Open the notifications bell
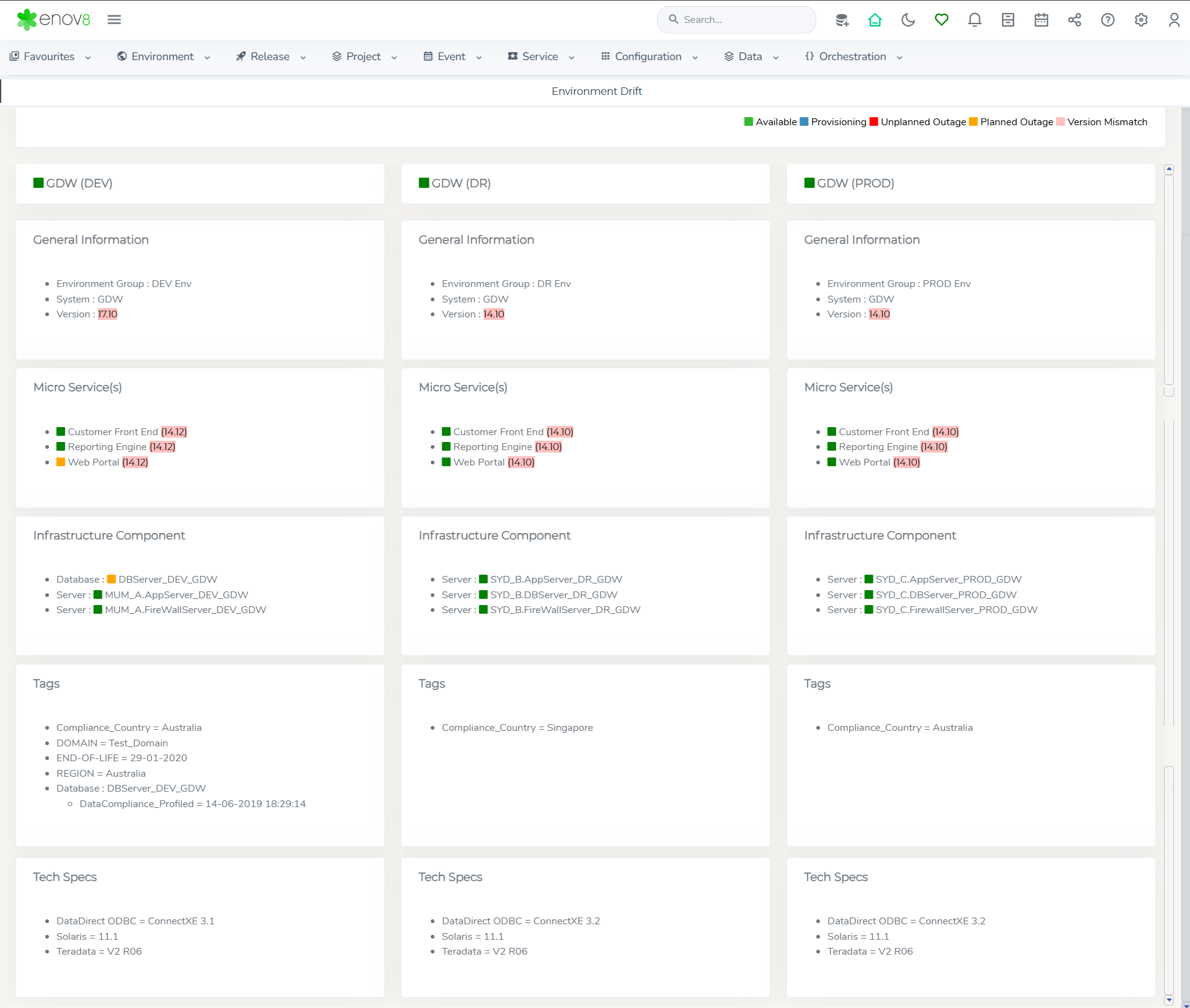Image resolution: width=1190 pixels, height=1008 pixels. pyautogui.click(x=974, y=20)
